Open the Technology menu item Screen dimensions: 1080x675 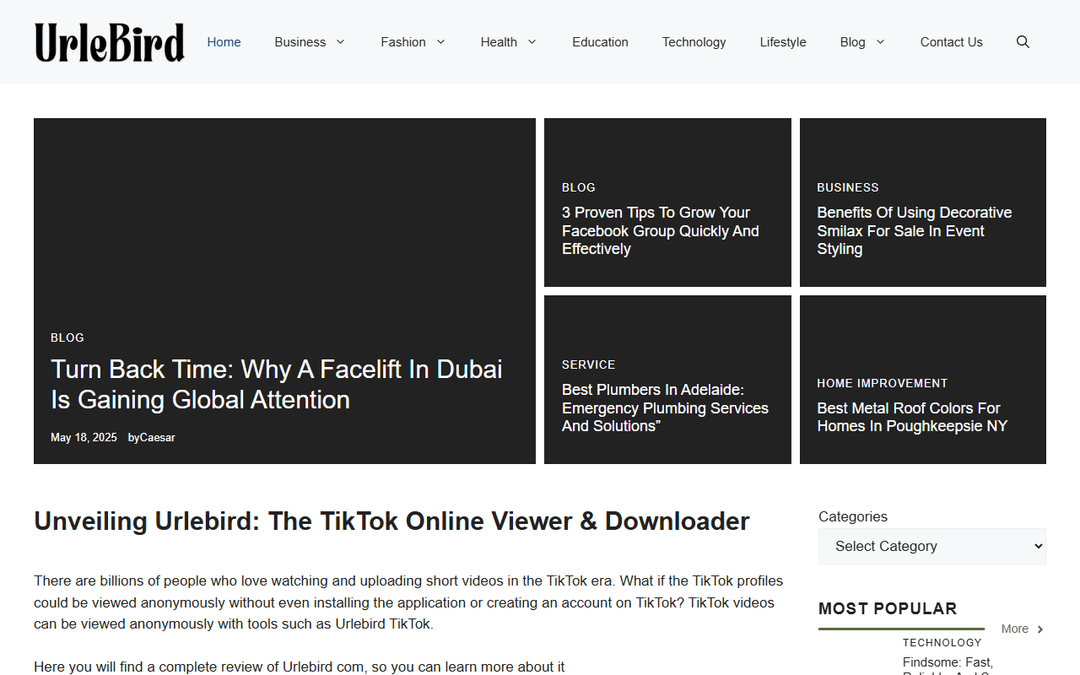694,42
